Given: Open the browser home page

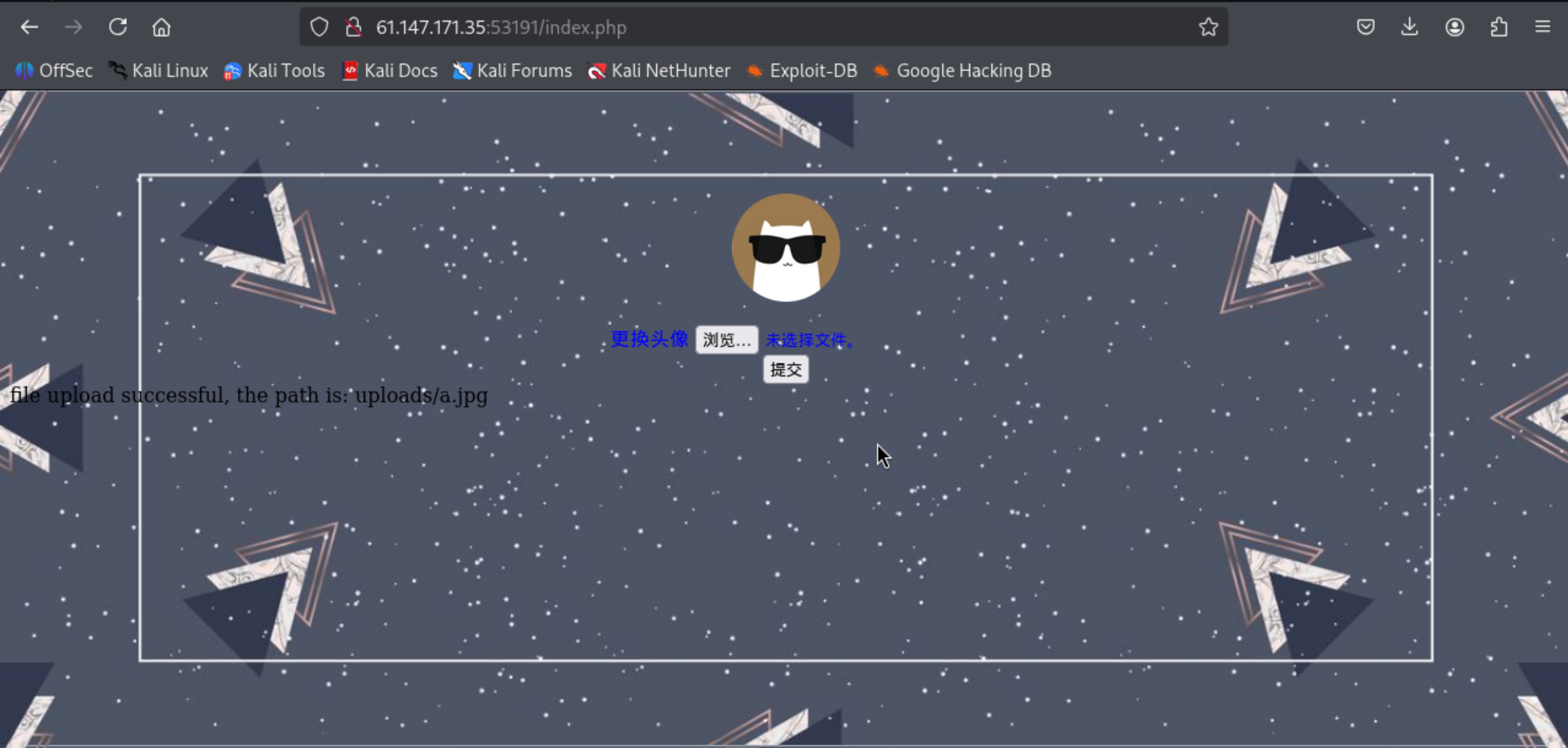Looking at the screenshot, I should pos(162,27).
